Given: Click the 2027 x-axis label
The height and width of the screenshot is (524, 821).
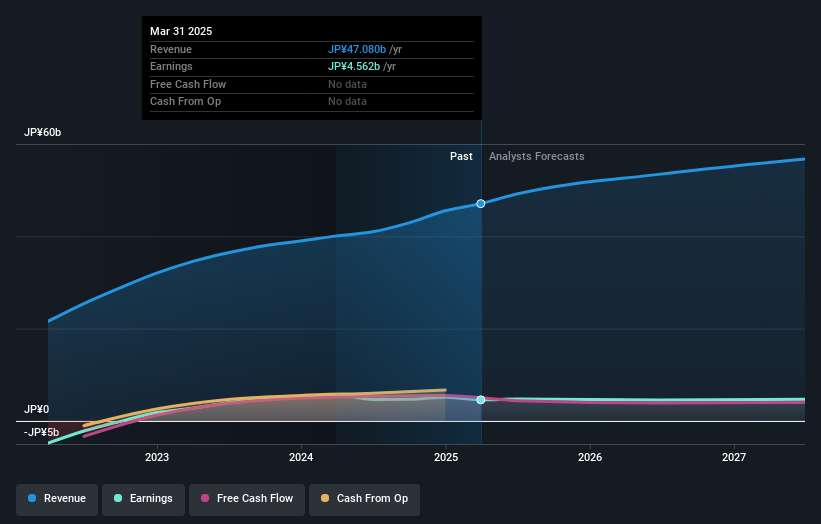Looking at the screenshot, I should 734,458.
